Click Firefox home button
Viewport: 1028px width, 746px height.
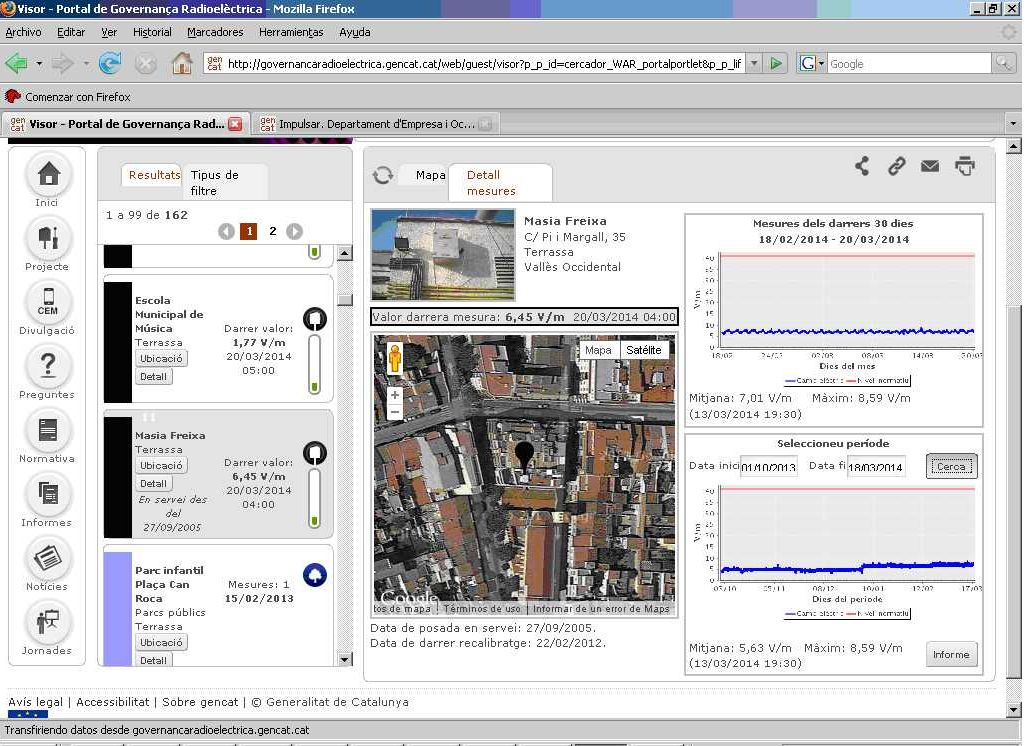[182, 64]
